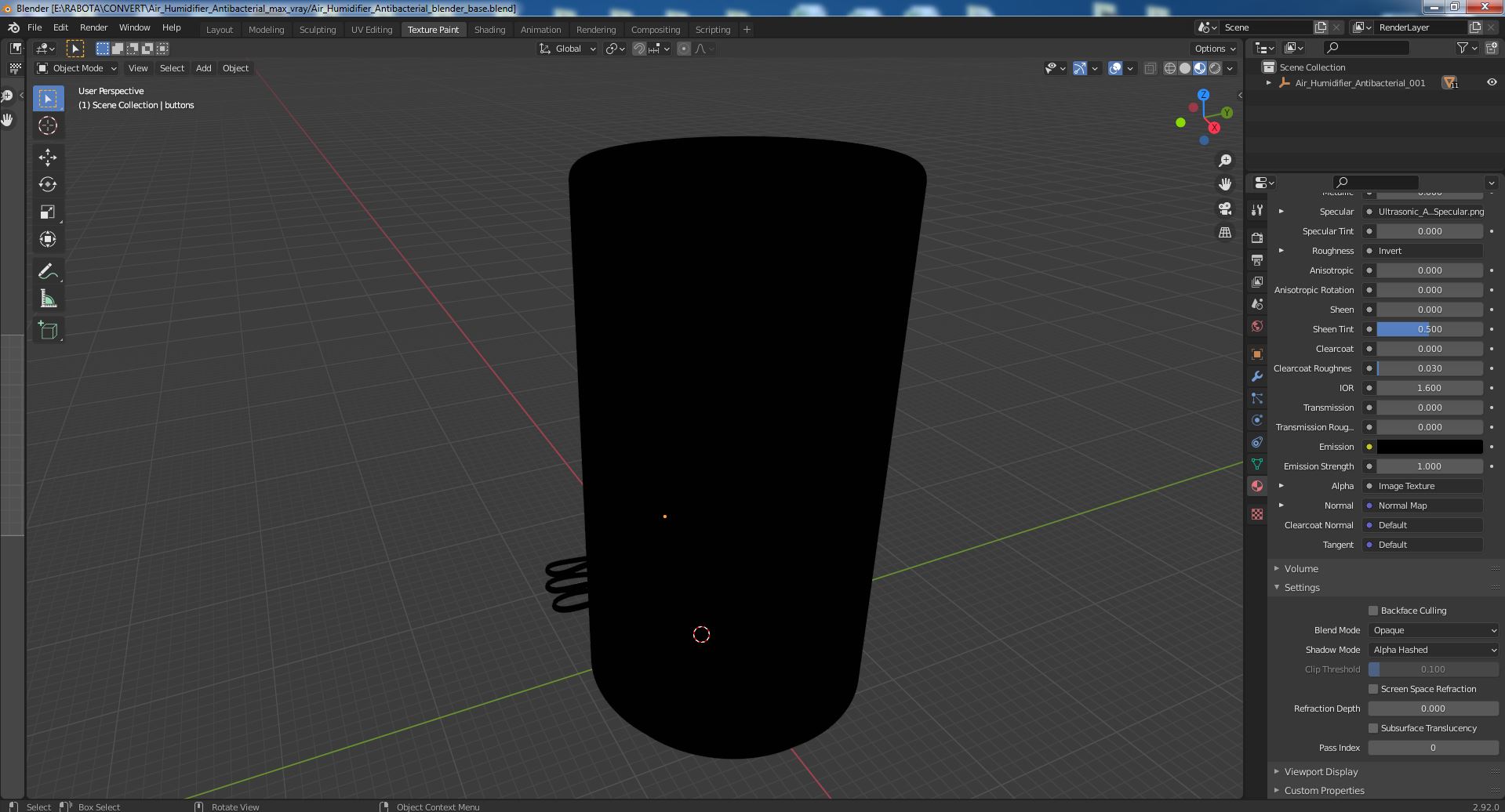The height and width of the screenshot is (812, 1505).
Task: Open the Global transform orientation dropdown
Action: [x=567, y=49]
